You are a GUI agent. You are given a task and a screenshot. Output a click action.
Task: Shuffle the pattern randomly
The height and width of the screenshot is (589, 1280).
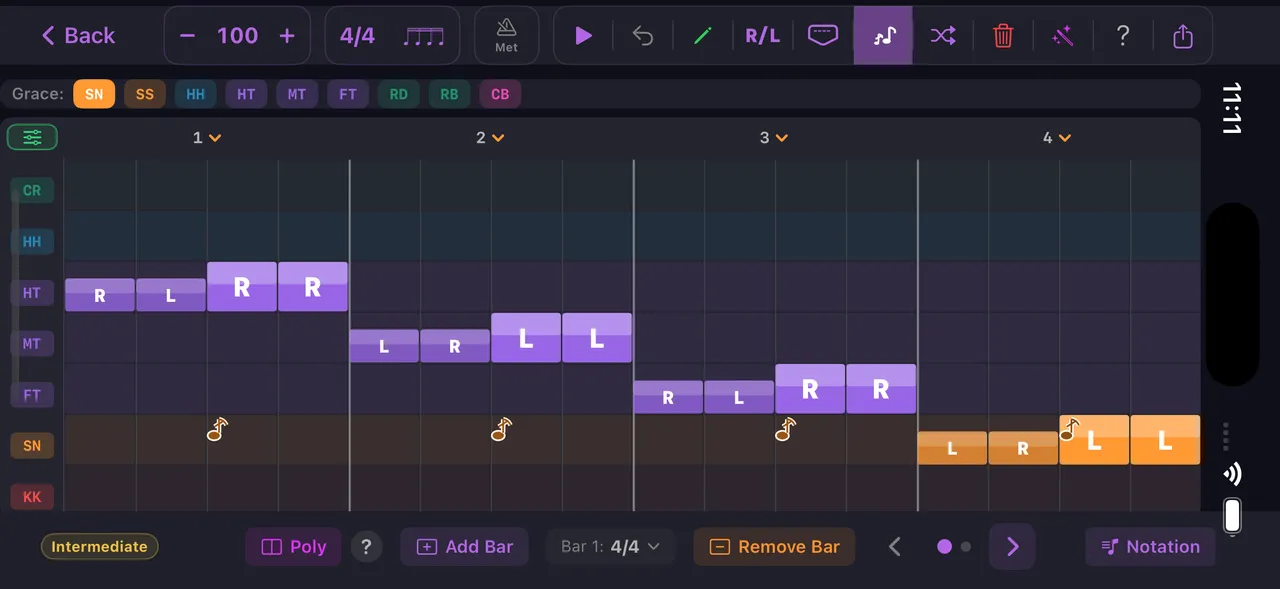pyautogui.click(x=943, y=36)
